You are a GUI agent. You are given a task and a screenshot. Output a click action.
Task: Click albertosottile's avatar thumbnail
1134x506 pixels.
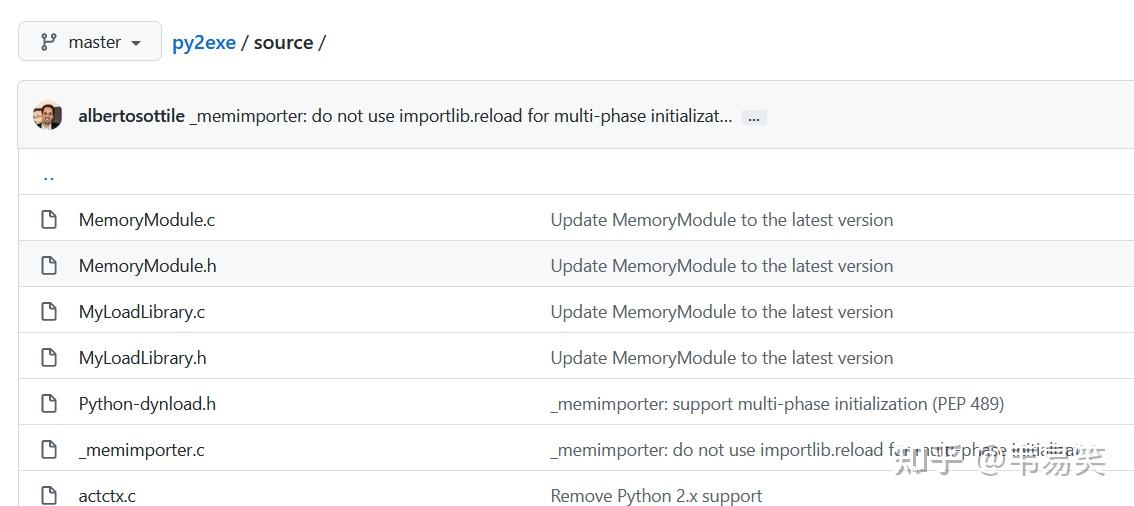pyautogui.click(x=47, y=116)
